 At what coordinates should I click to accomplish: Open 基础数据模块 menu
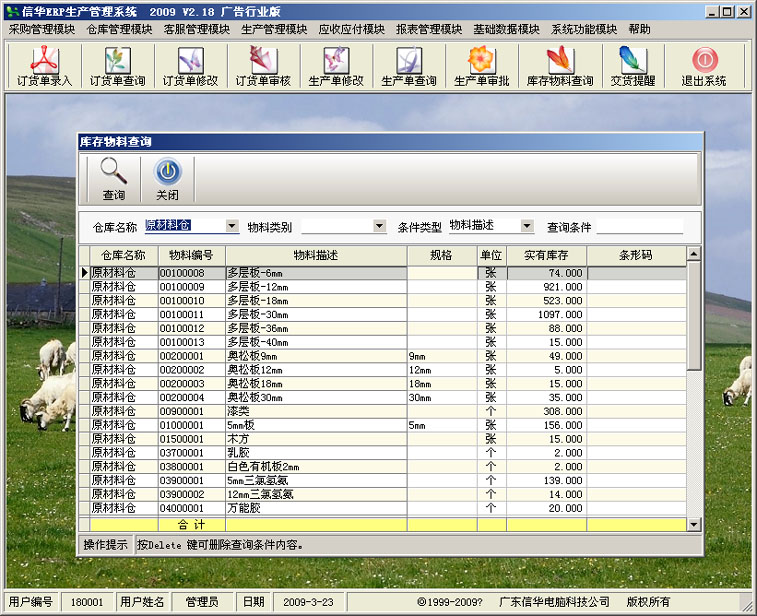(x=506, y=29)
